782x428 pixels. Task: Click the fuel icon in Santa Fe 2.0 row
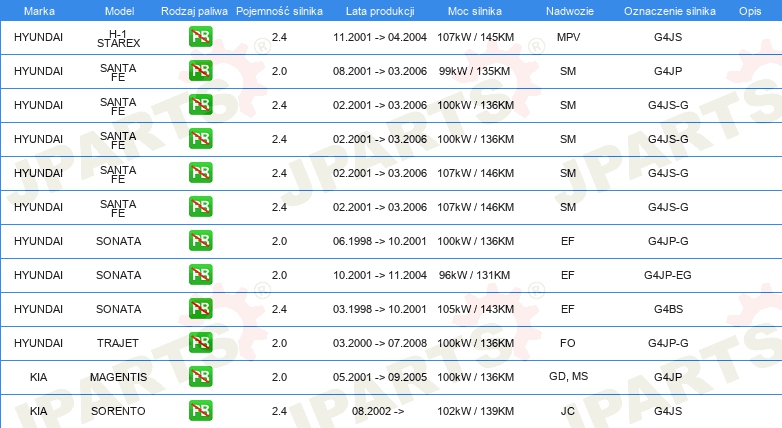200,71
